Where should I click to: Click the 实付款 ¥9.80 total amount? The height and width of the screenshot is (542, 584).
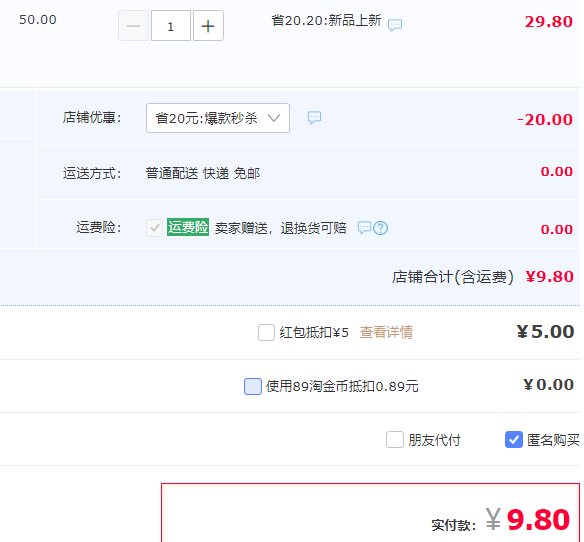tap(527, 519)
